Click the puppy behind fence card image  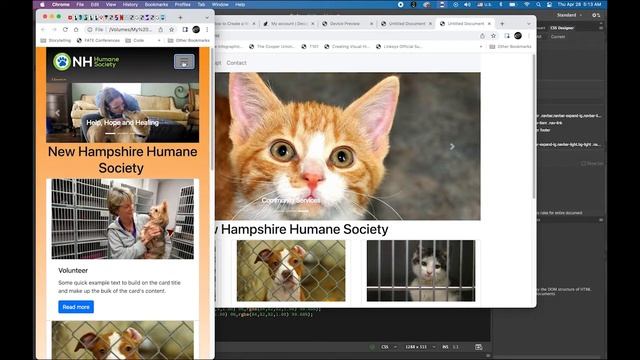tap(291, 271)
